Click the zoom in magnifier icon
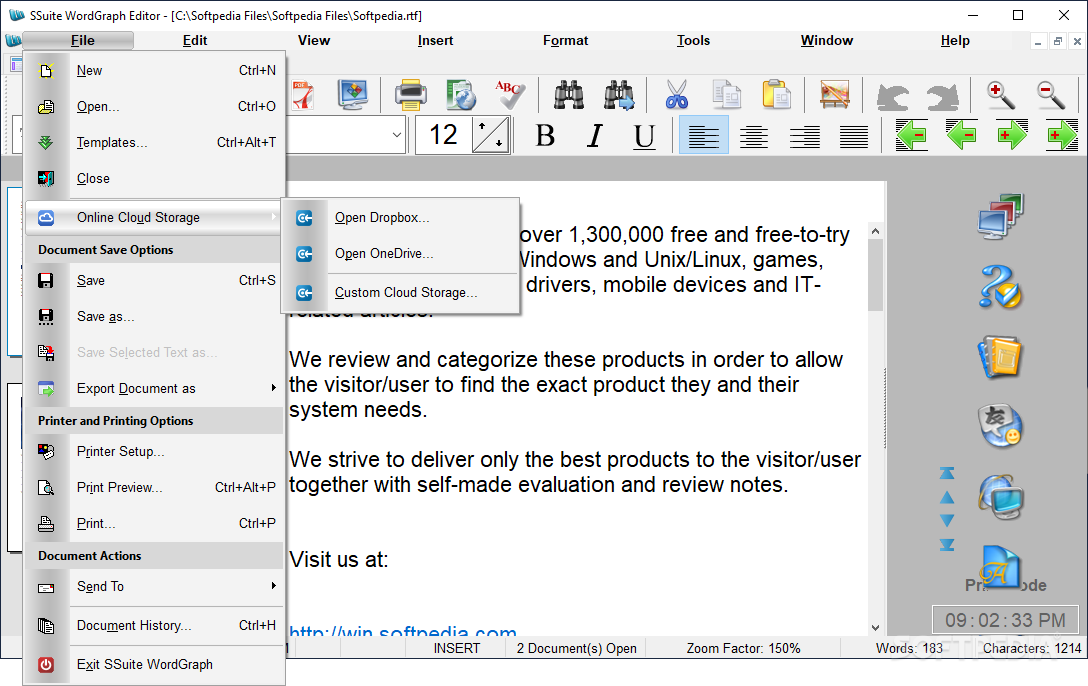 [1001, 95]
